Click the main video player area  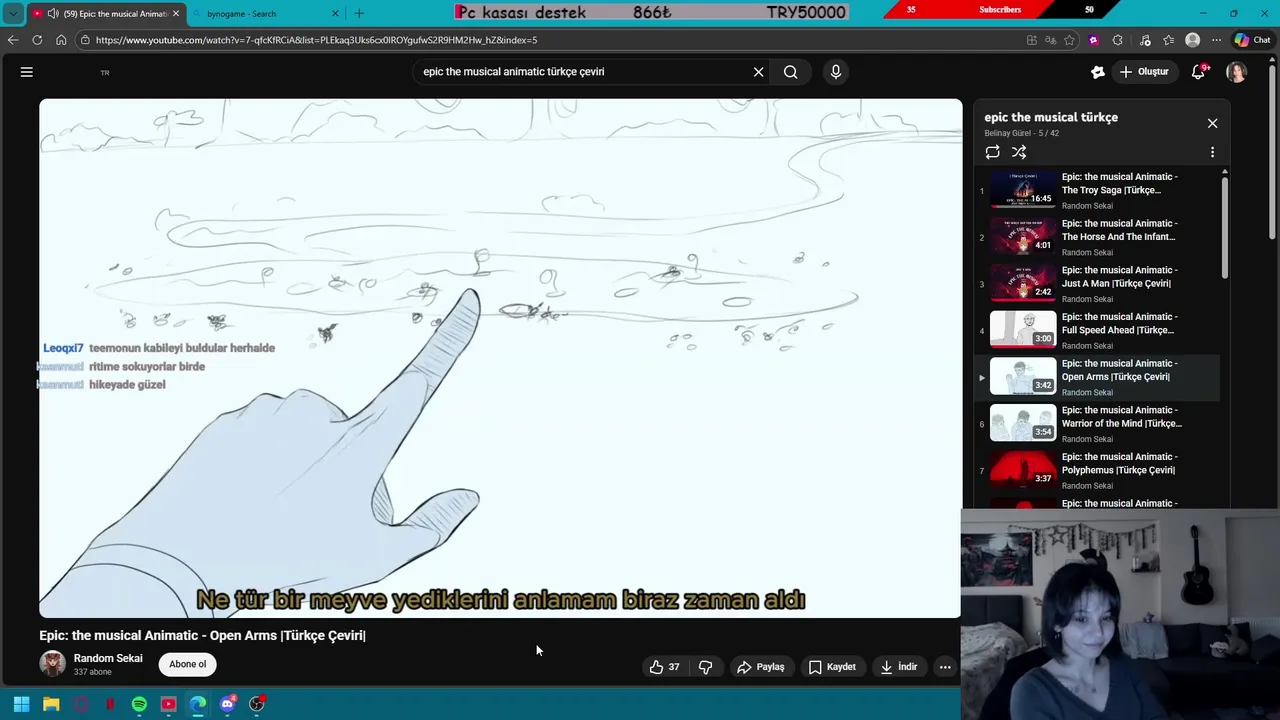500,358
